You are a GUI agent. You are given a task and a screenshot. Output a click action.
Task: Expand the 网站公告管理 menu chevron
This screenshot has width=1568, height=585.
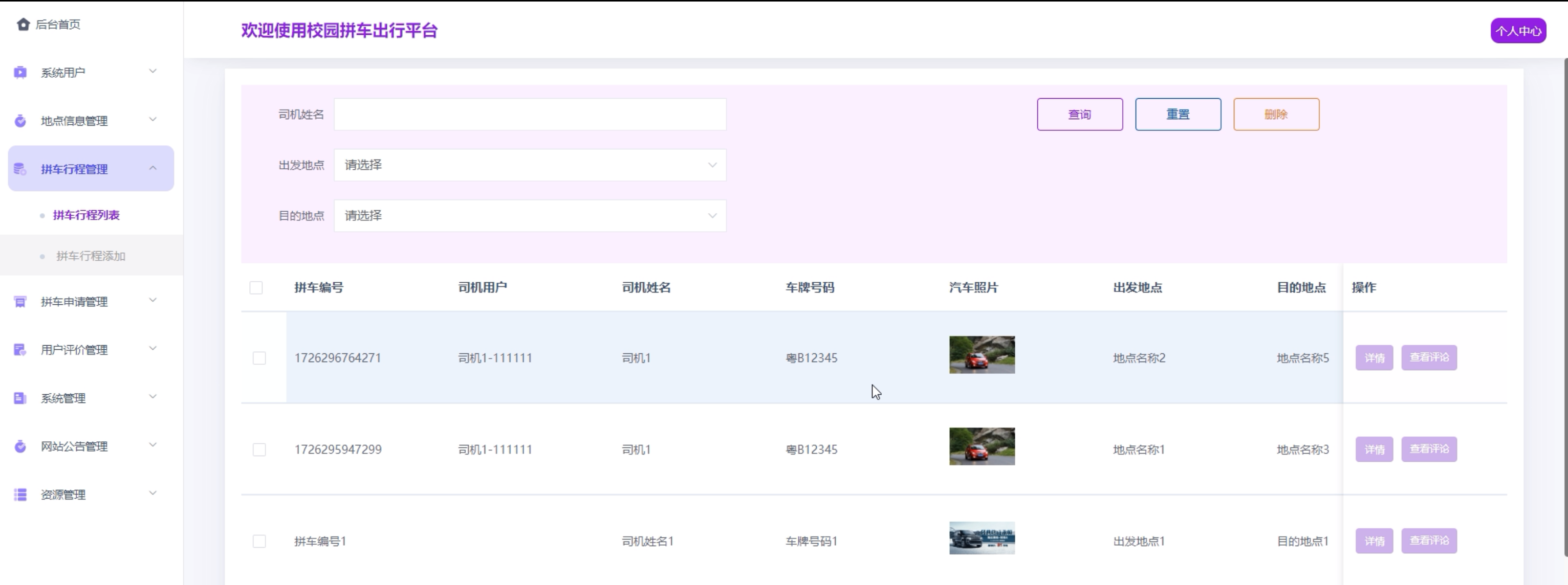pyautogui.click(x=153, y=445)
